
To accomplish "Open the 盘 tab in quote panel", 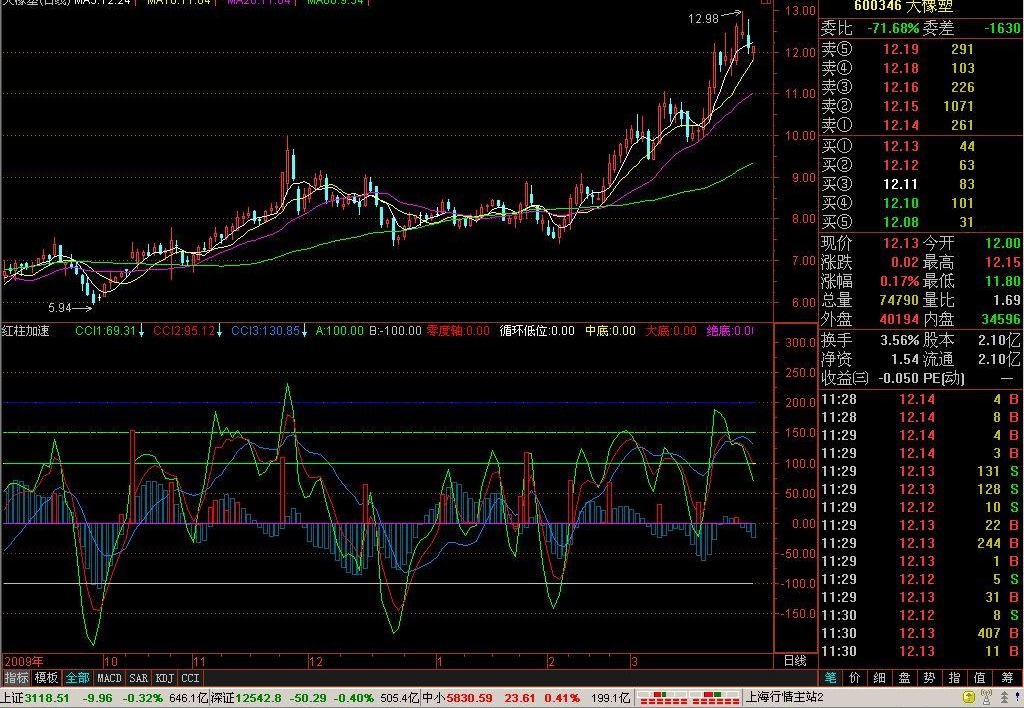I will tap(904, 678).
